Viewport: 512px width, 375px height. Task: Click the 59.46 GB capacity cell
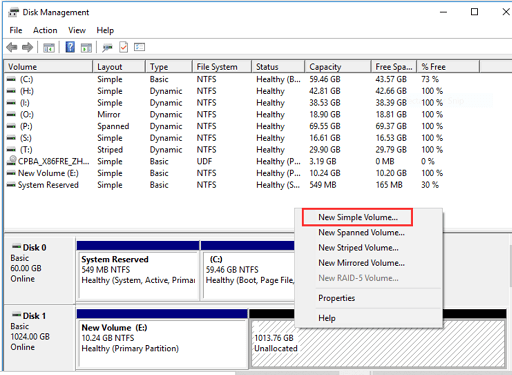pos(325,79)
